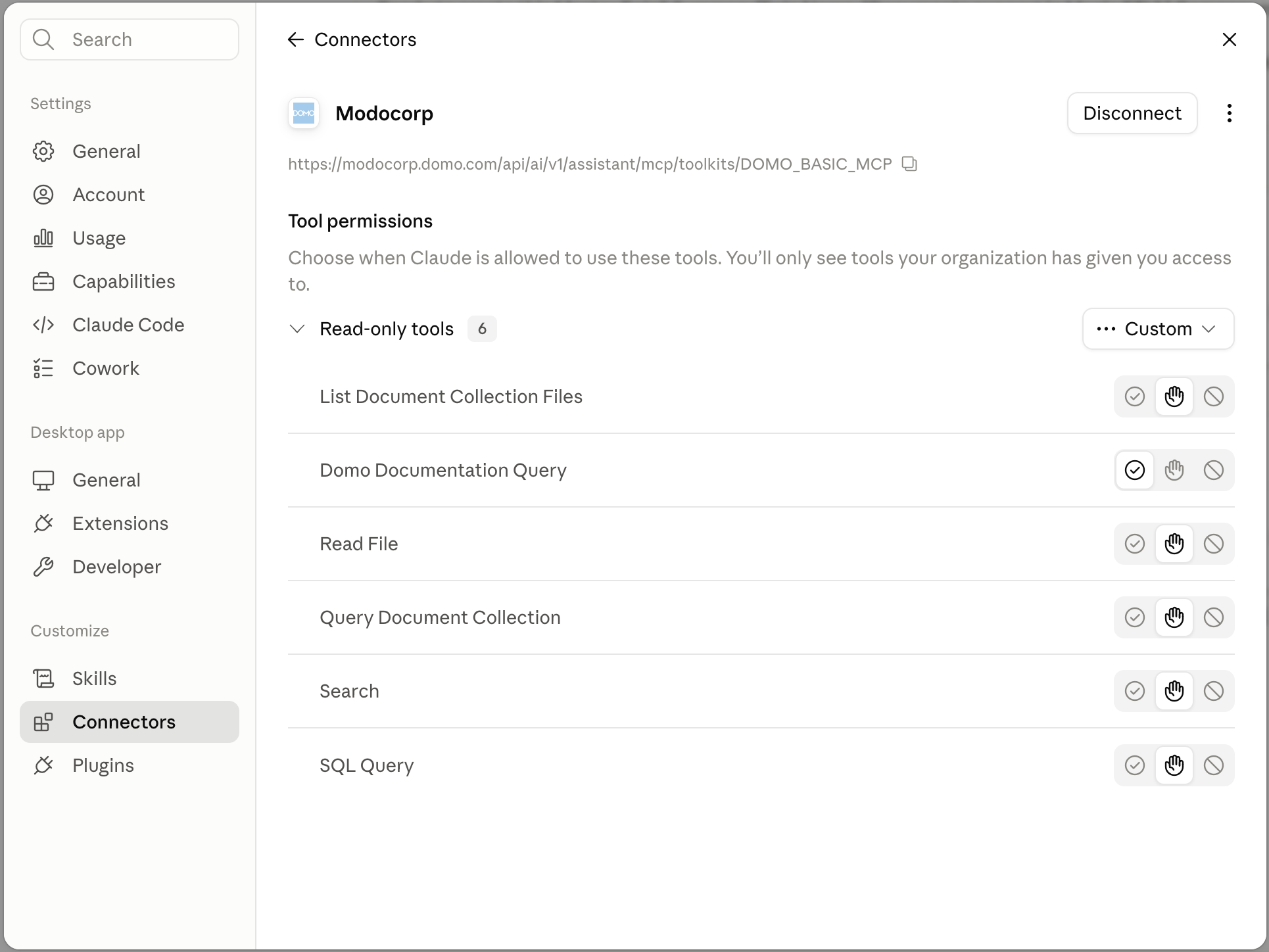This screenshot has height=952, width=1269.
Task: Click the Skills scroll icon
Action: tap(43, 678)
